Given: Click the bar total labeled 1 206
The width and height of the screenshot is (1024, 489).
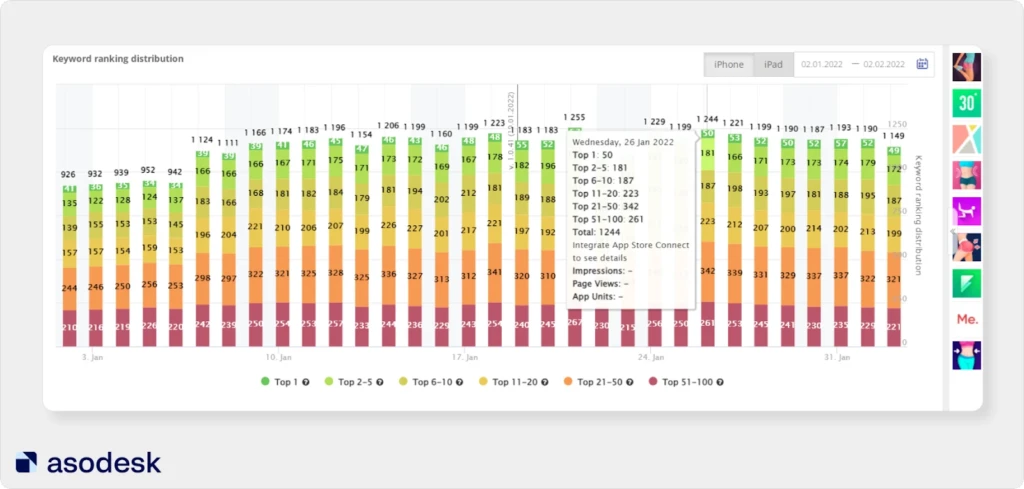Looking at the screenshot, I should 389,125.
